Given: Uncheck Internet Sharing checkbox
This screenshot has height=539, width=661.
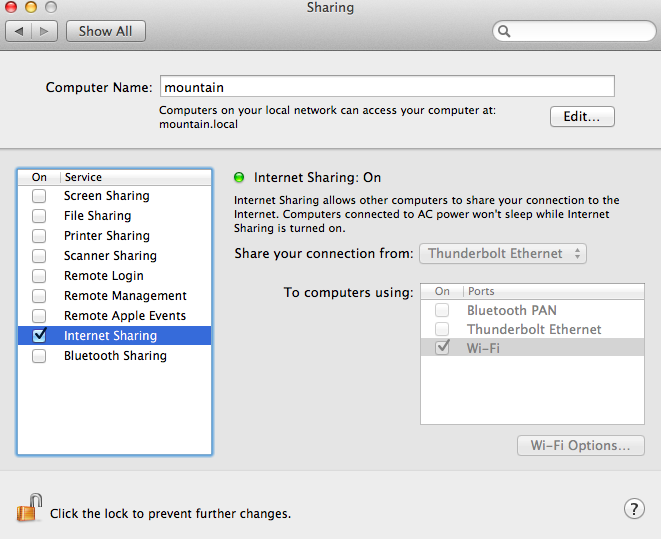Looking at the screenshot, I should click(39, 335).
